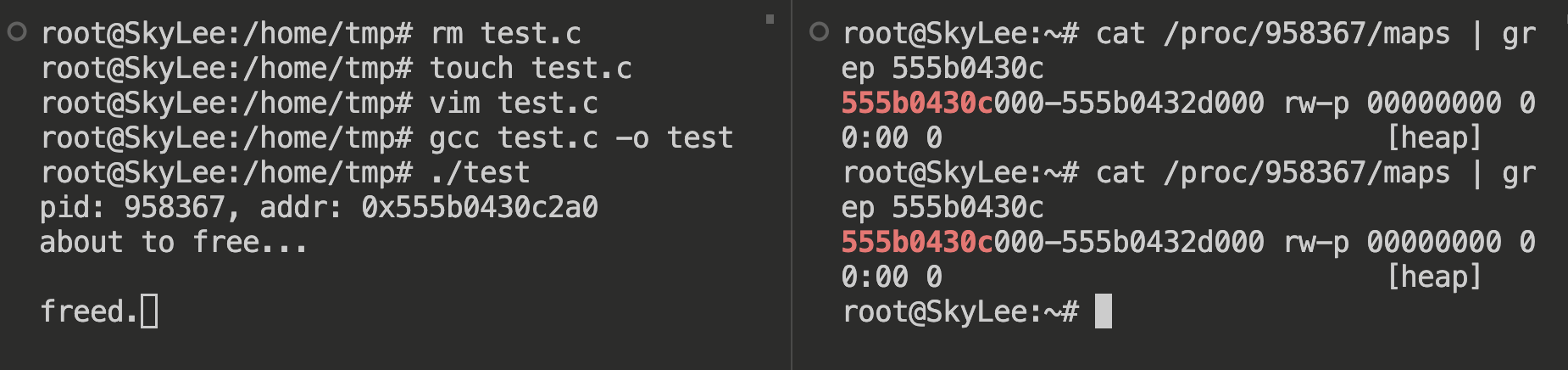Click the circle indicator in the right terminal pane
1568x370 pixels.
[x=819, y=32]
